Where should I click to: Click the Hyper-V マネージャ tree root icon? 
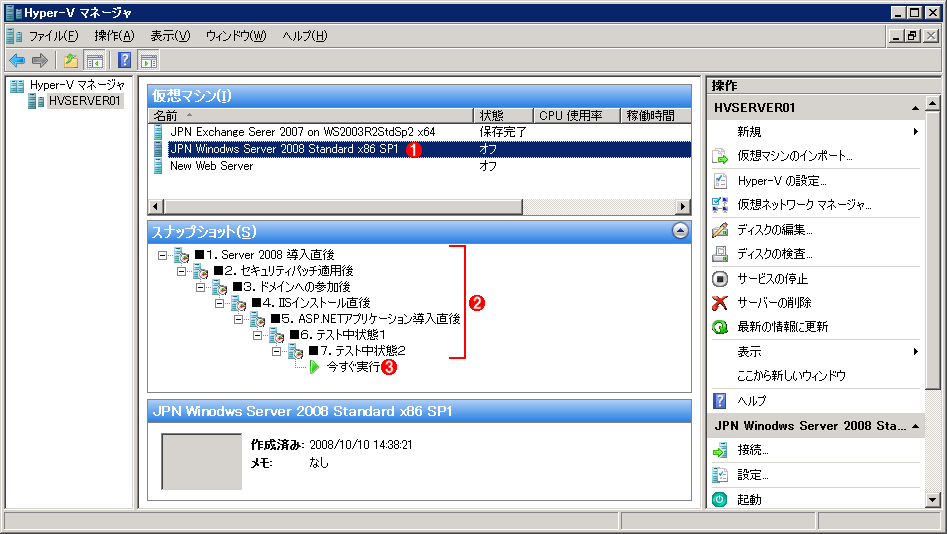[18, 85]
